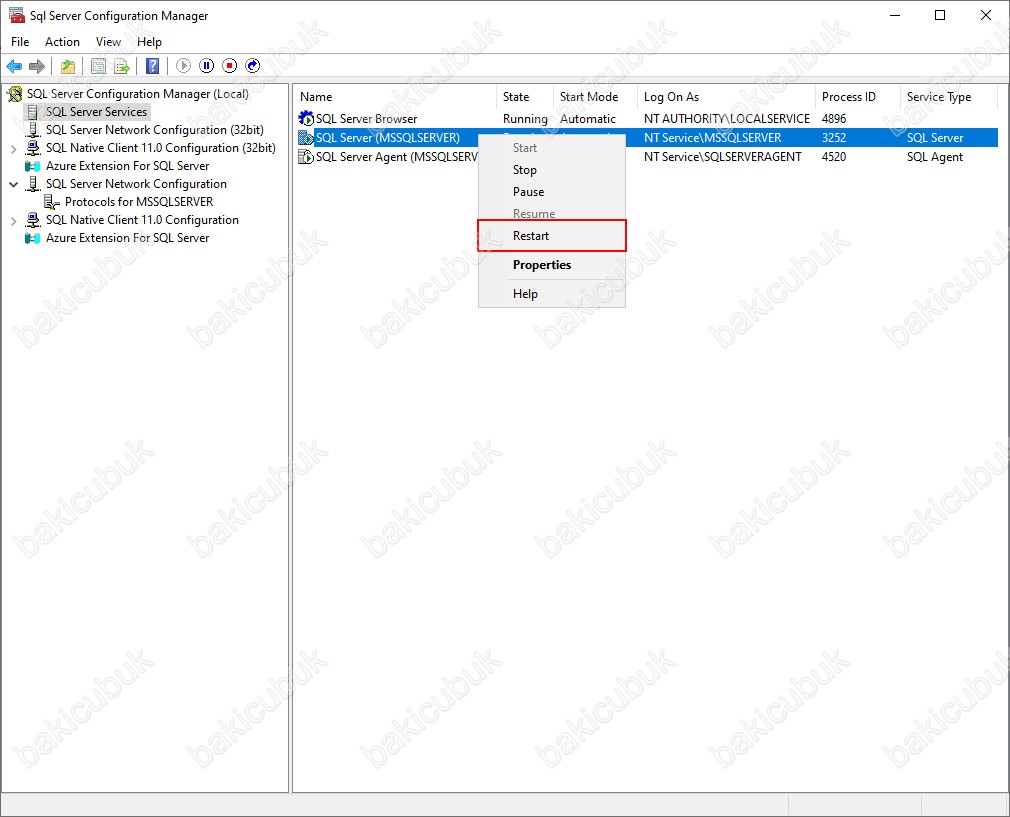Choose Pause from the context menu
Image resolution: width=1010 pixels, height=817 pixels.
coord(551,192)
